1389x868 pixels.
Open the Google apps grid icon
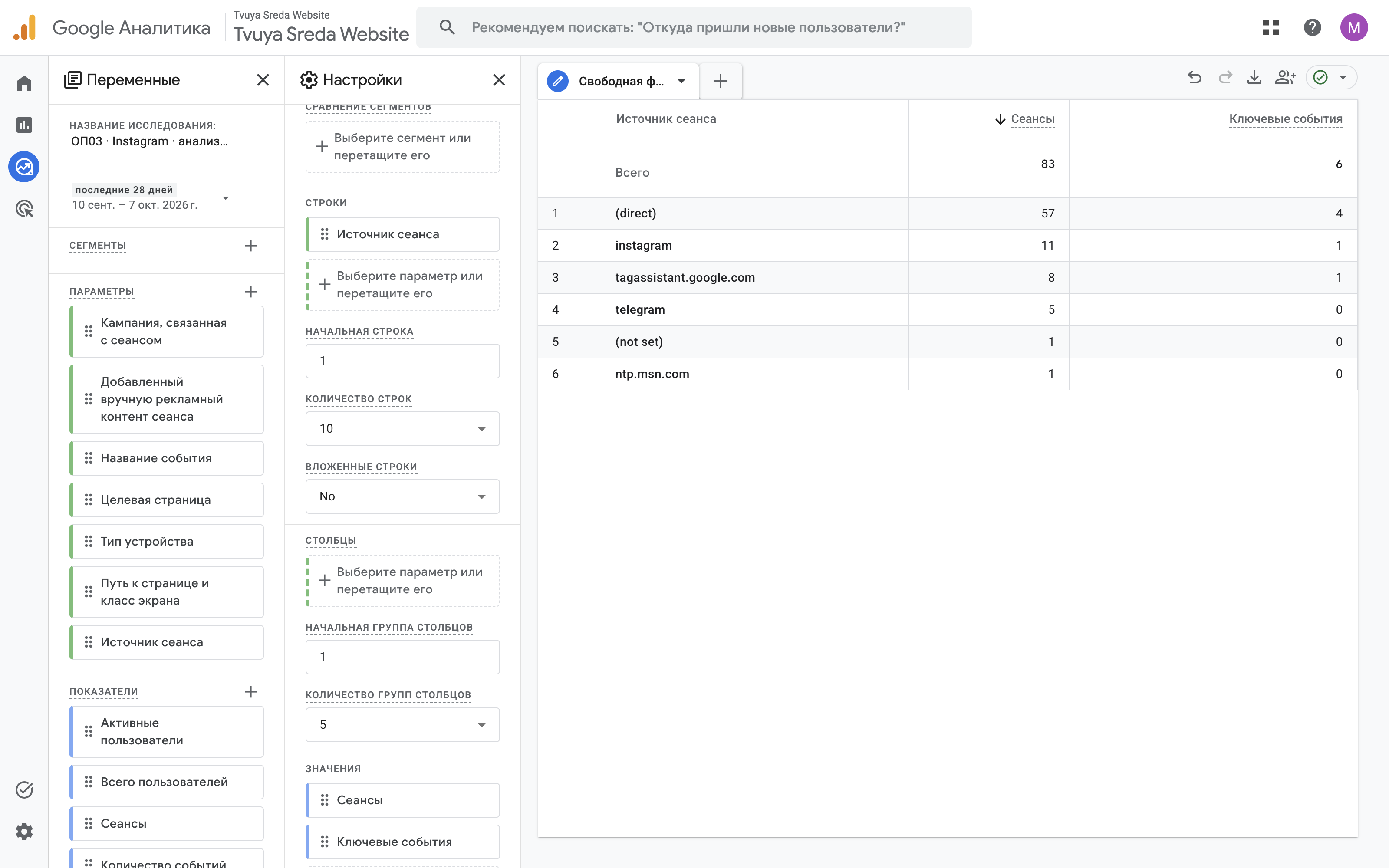[x=1271, y=27]
